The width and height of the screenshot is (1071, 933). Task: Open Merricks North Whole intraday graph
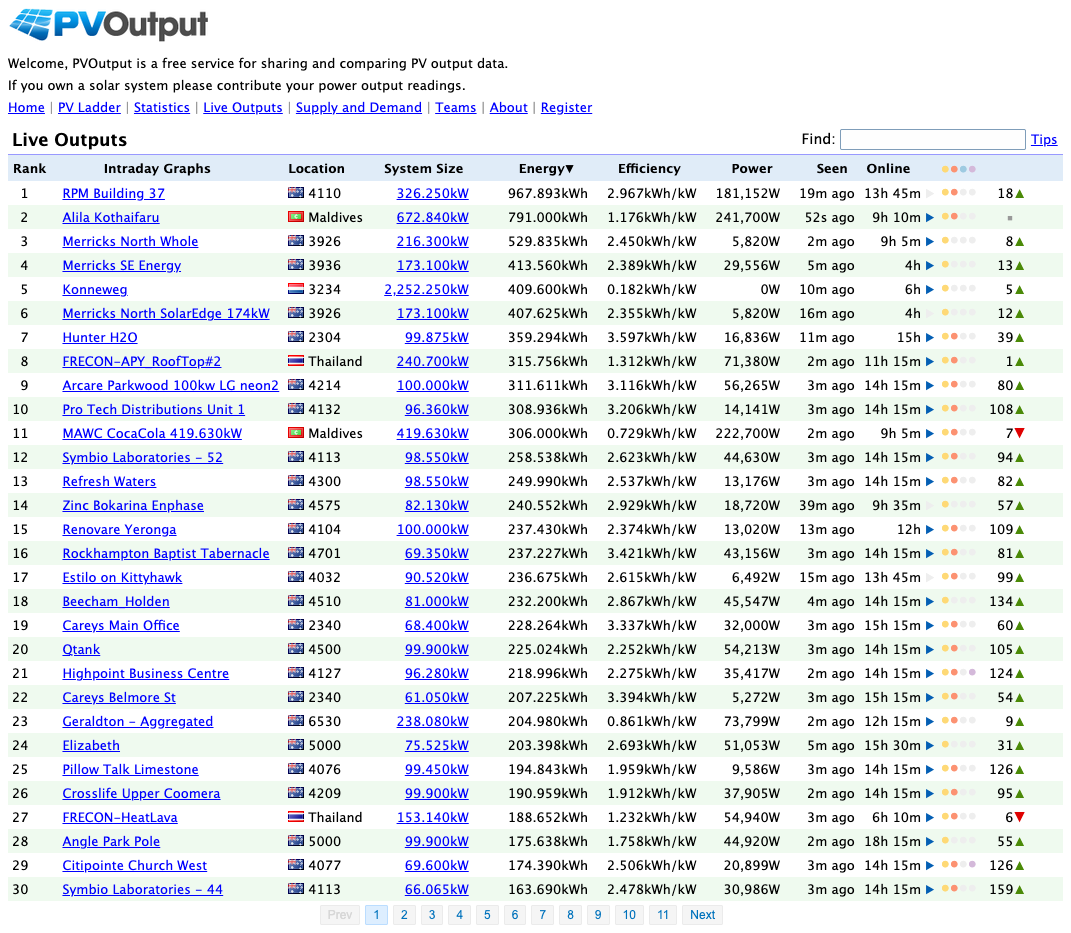(130, 241)
